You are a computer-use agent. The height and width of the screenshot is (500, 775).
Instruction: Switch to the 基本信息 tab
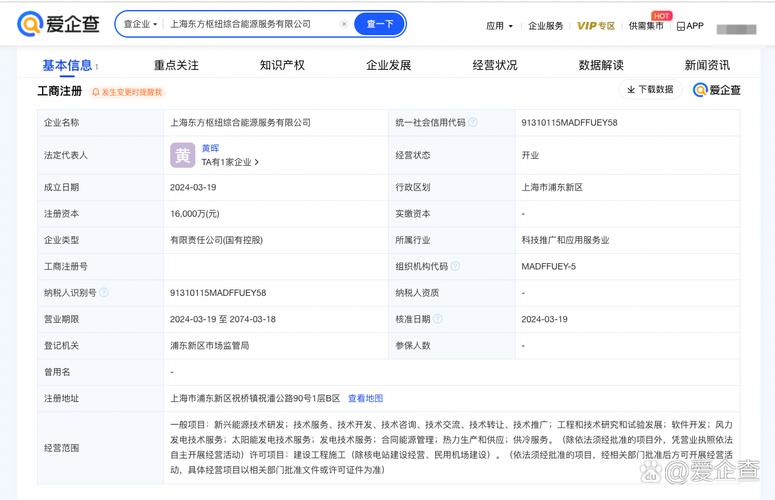coord(67,65)
